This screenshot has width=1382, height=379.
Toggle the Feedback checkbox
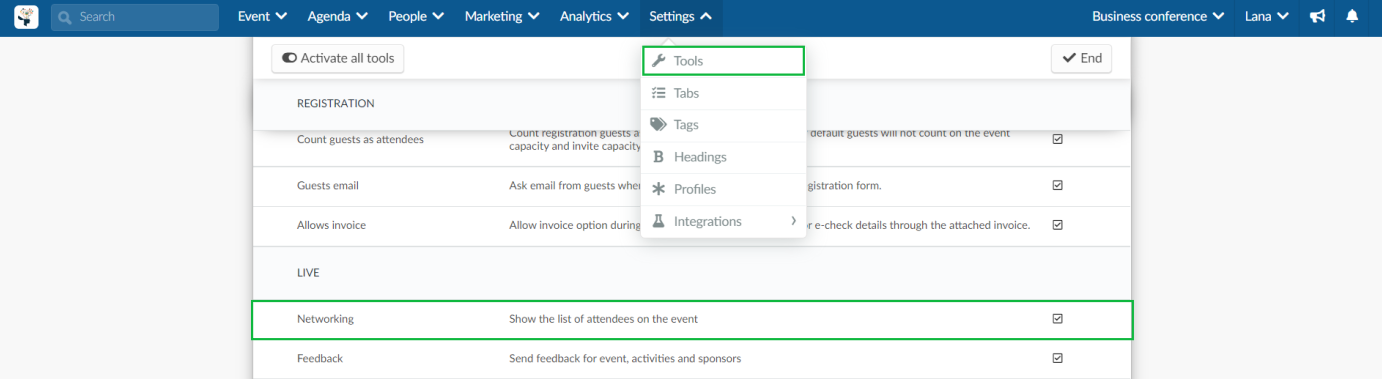click(1058, 358)
